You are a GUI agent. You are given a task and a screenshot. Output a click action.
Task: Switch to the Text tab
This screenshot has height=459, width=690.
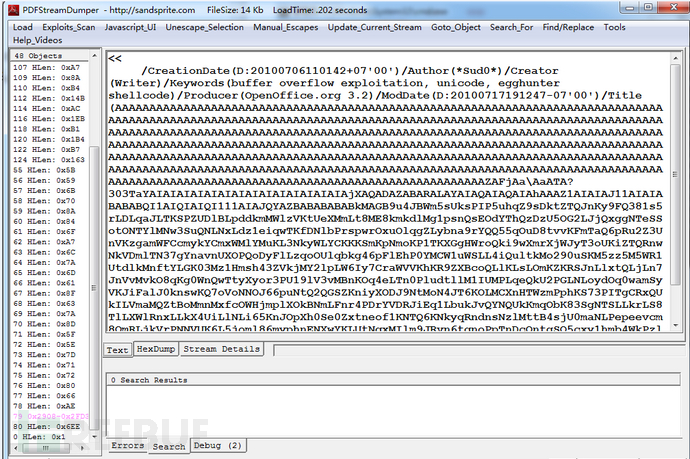click(x=117, y=350)
